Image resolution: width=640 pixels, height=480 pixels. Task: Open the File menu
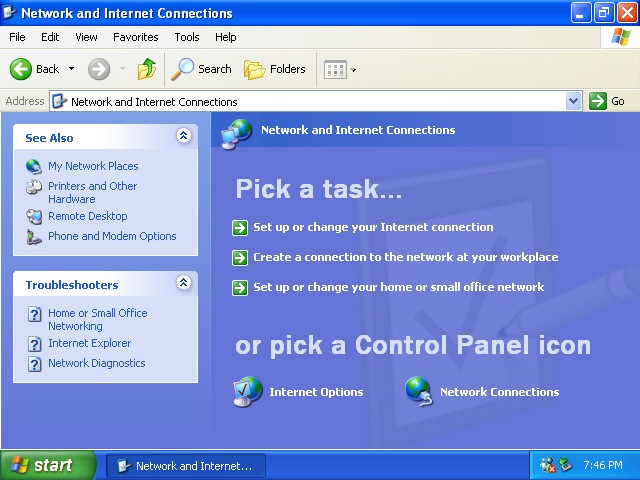pyautogui.click(x=17, y=37)
